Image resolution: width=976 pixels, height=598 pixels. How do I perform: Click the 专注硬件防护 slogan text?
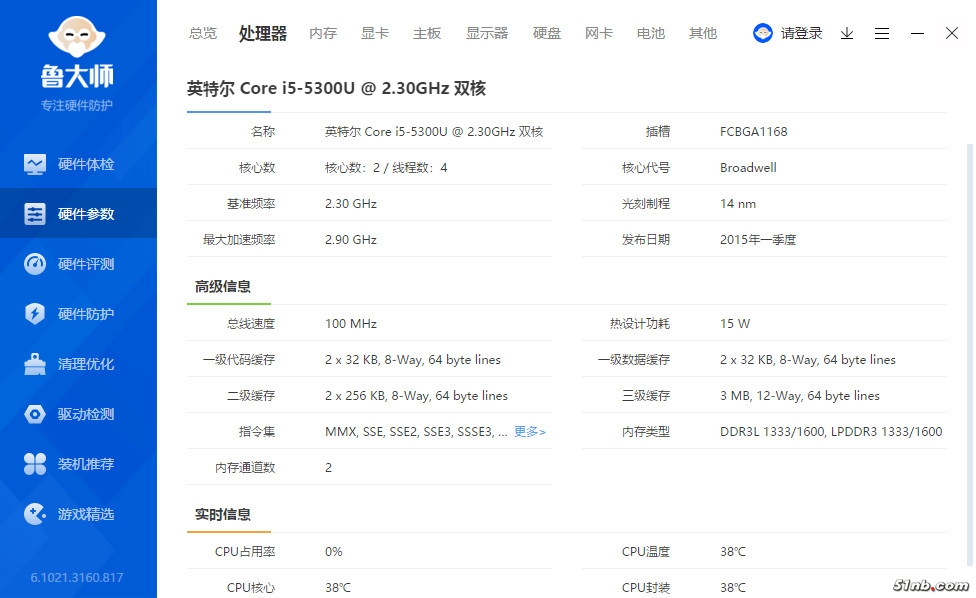point(77,105)
